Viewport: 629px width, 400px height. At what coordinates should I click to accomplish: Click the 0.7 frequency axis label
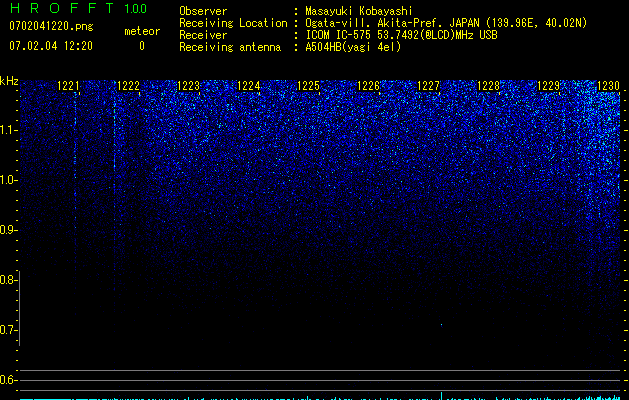pyautogui.click(x=8, y=330)
